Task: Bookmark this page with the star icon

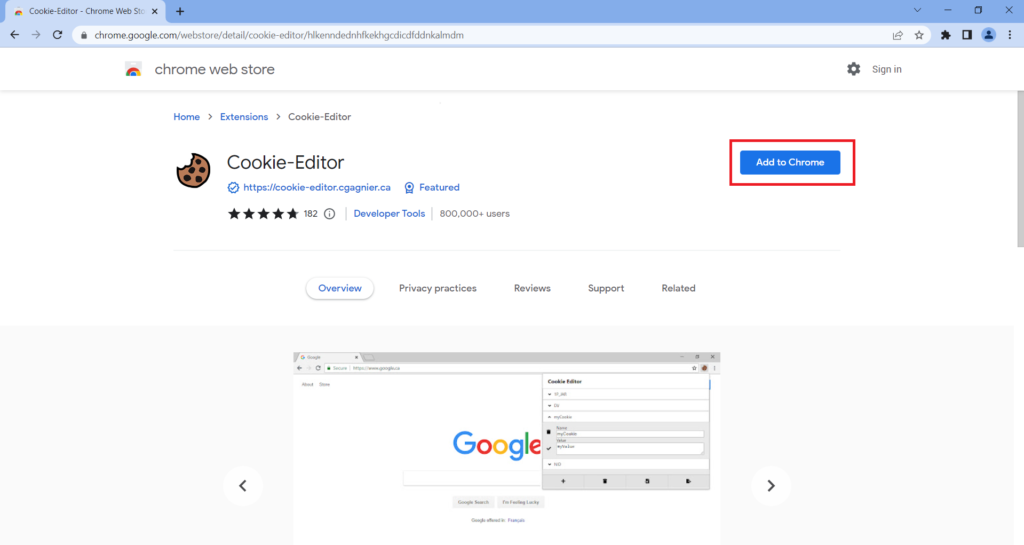Action: [919, 34]
